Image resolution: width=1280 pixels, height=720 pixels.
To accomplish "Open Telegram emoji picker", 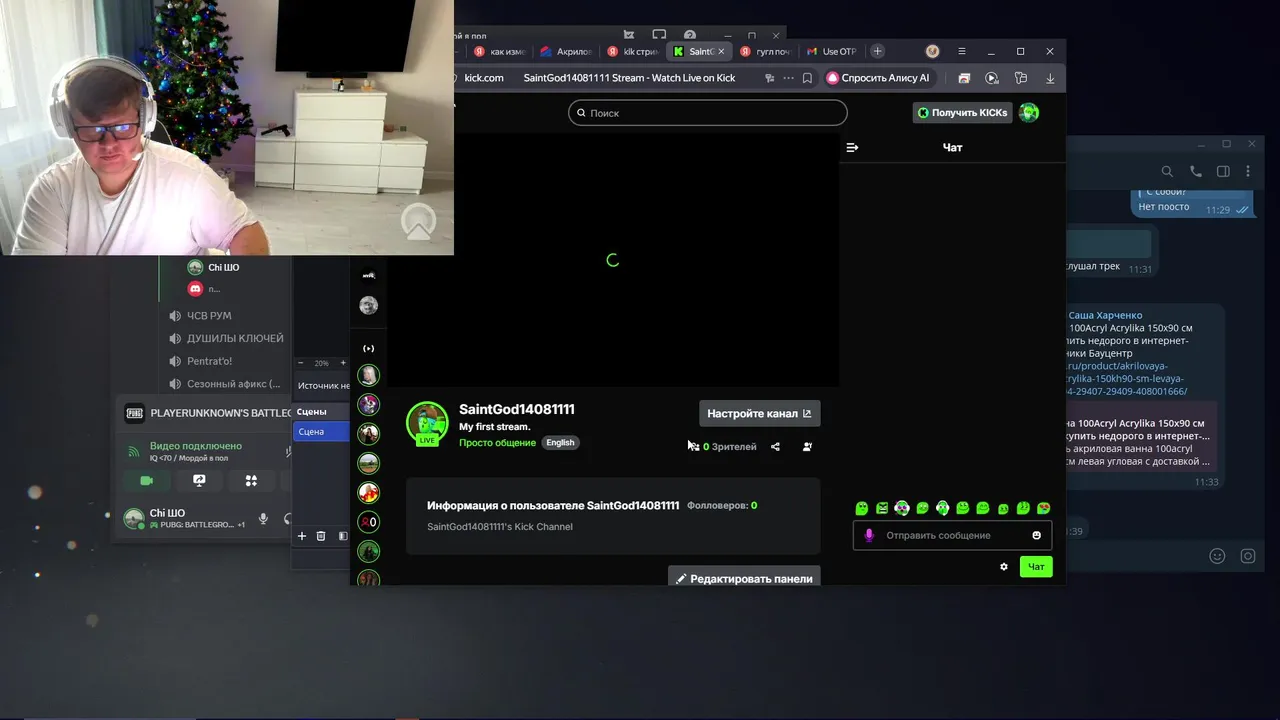I will click(x=1217, y=556).
